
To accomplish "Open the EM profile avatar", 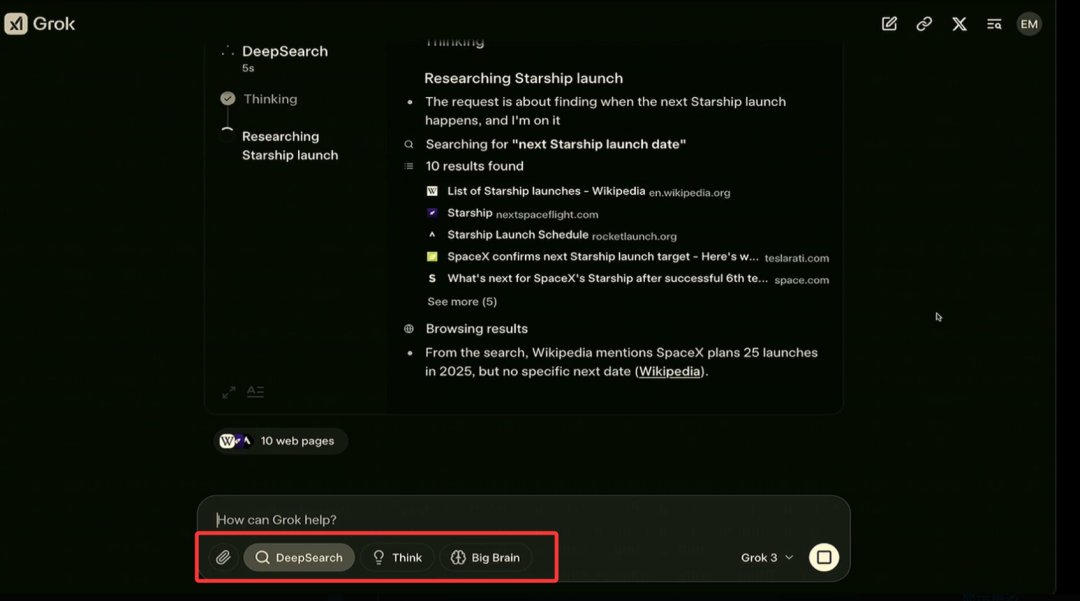I will point(1029,24).
